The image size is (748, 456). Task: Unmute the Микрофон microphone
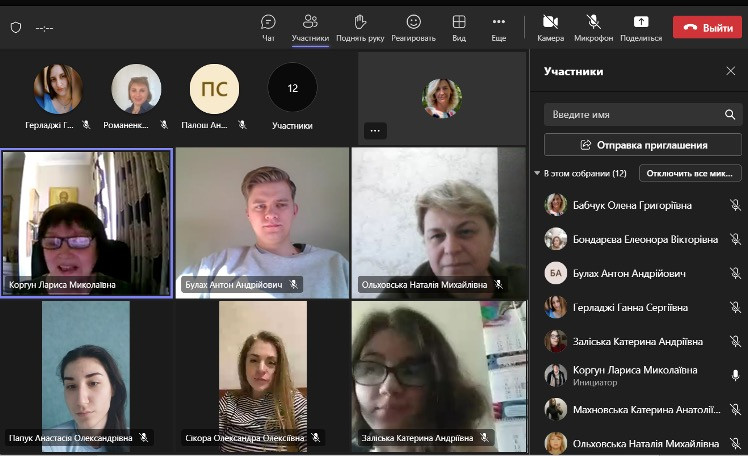[593, 28]
